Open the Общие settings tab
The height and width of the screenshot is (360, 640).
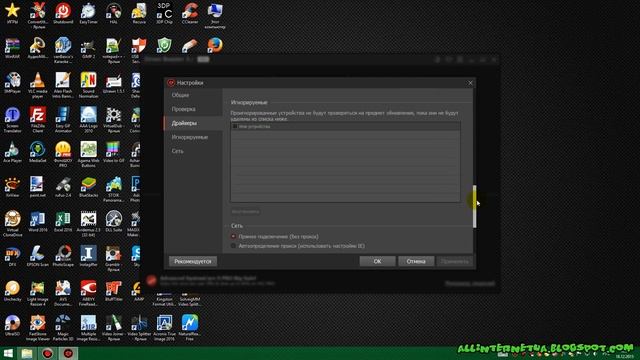[x=180, y=95]
